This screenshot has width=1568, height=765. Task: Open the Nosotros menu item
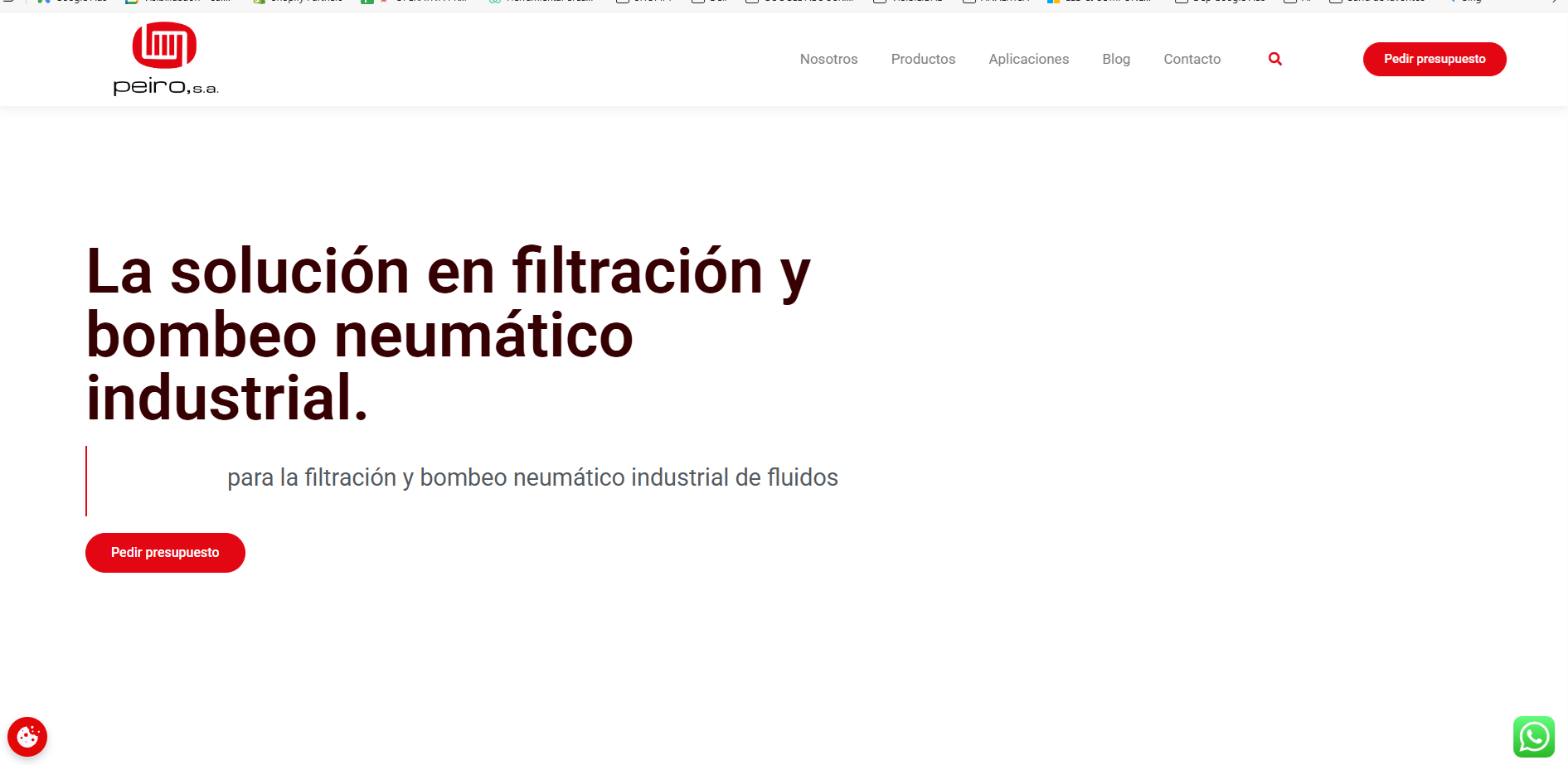828,59
